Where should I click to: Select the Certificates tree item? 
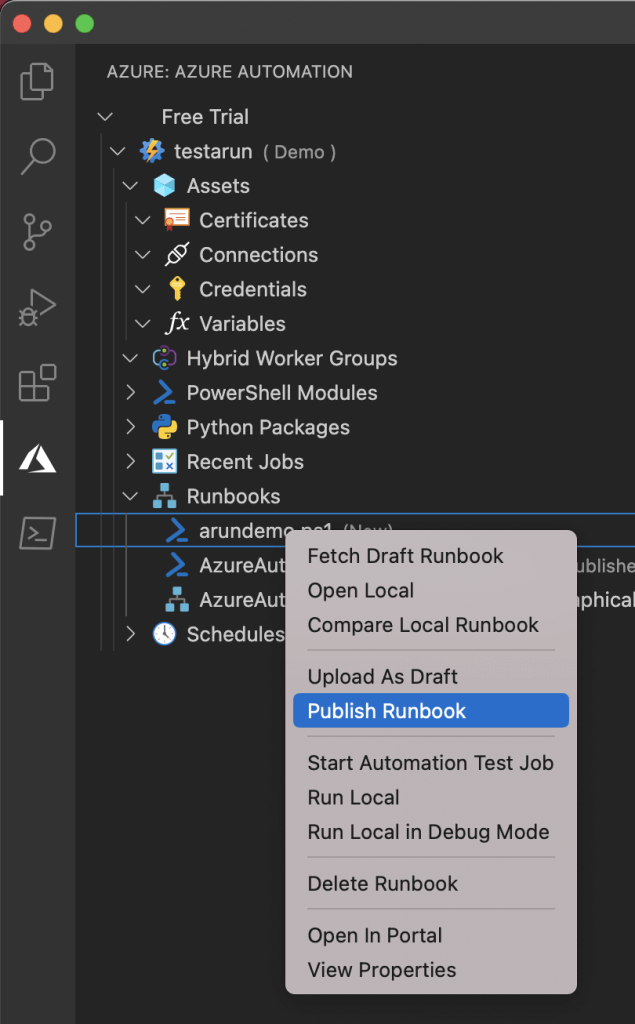[253, 220]
